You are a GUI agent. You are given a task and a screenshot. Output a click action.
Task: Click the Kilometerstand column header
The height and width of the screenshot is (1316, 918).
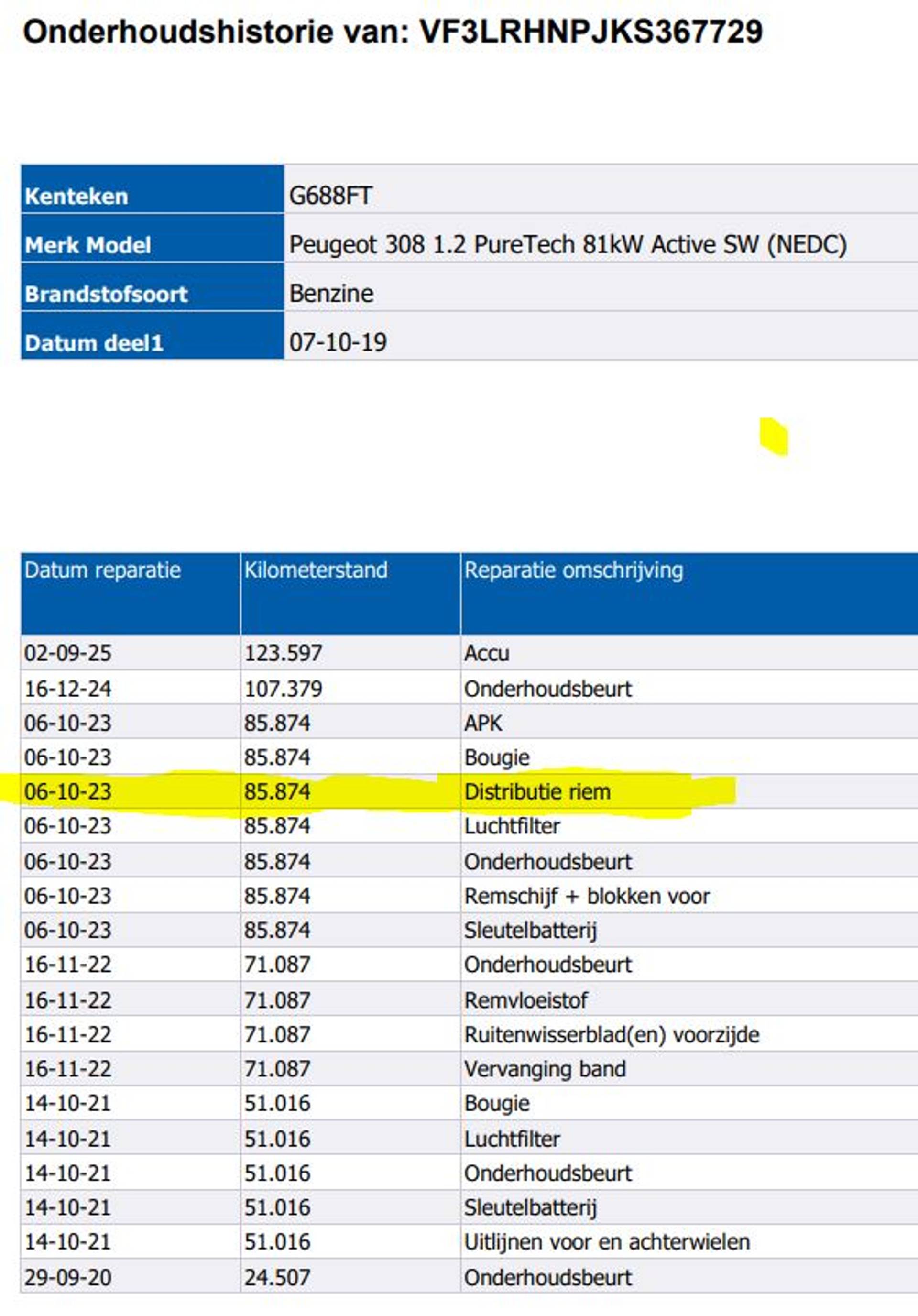[x=316, y=570]
